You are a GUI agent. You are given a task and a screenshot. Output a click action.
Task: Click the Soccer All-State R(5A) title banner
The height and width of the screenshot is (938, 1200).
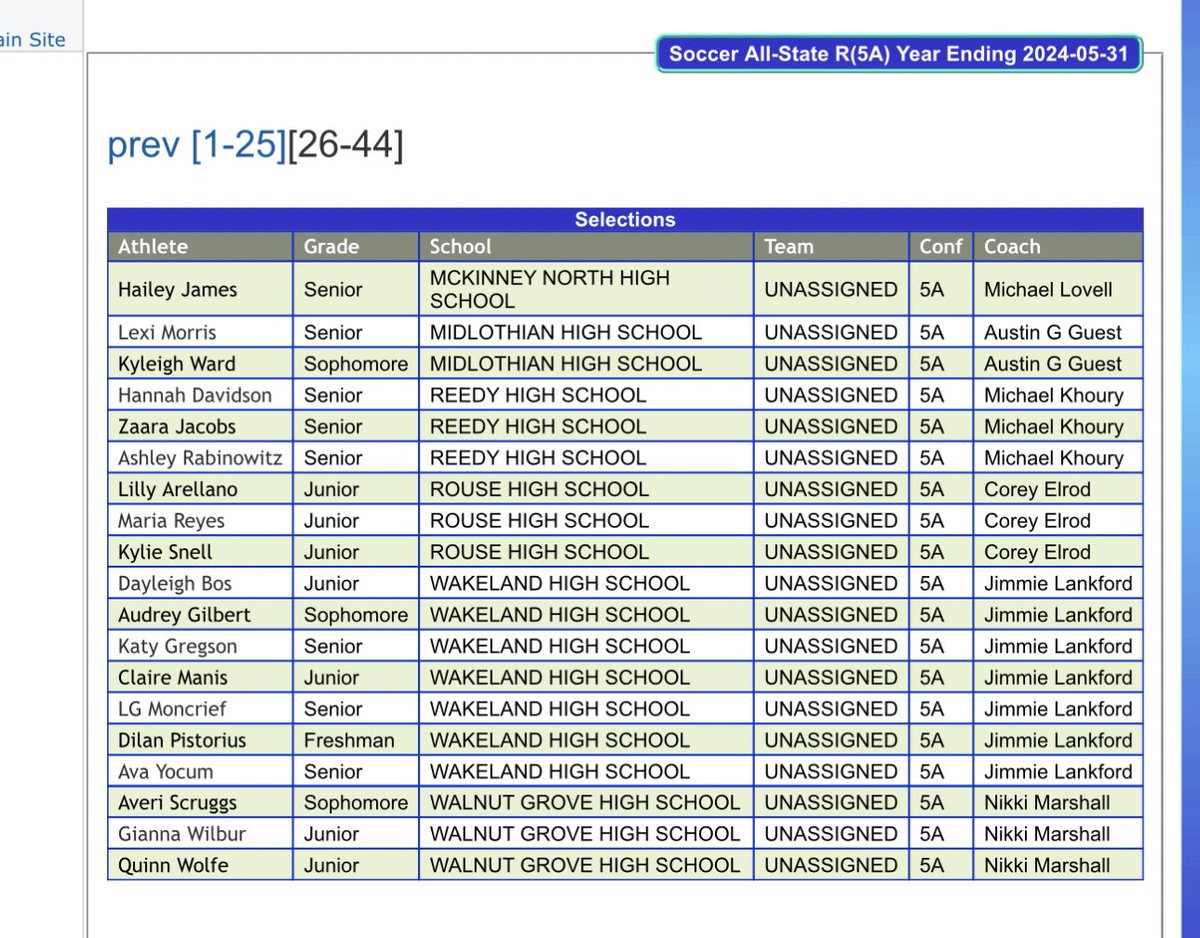point(898,54)
